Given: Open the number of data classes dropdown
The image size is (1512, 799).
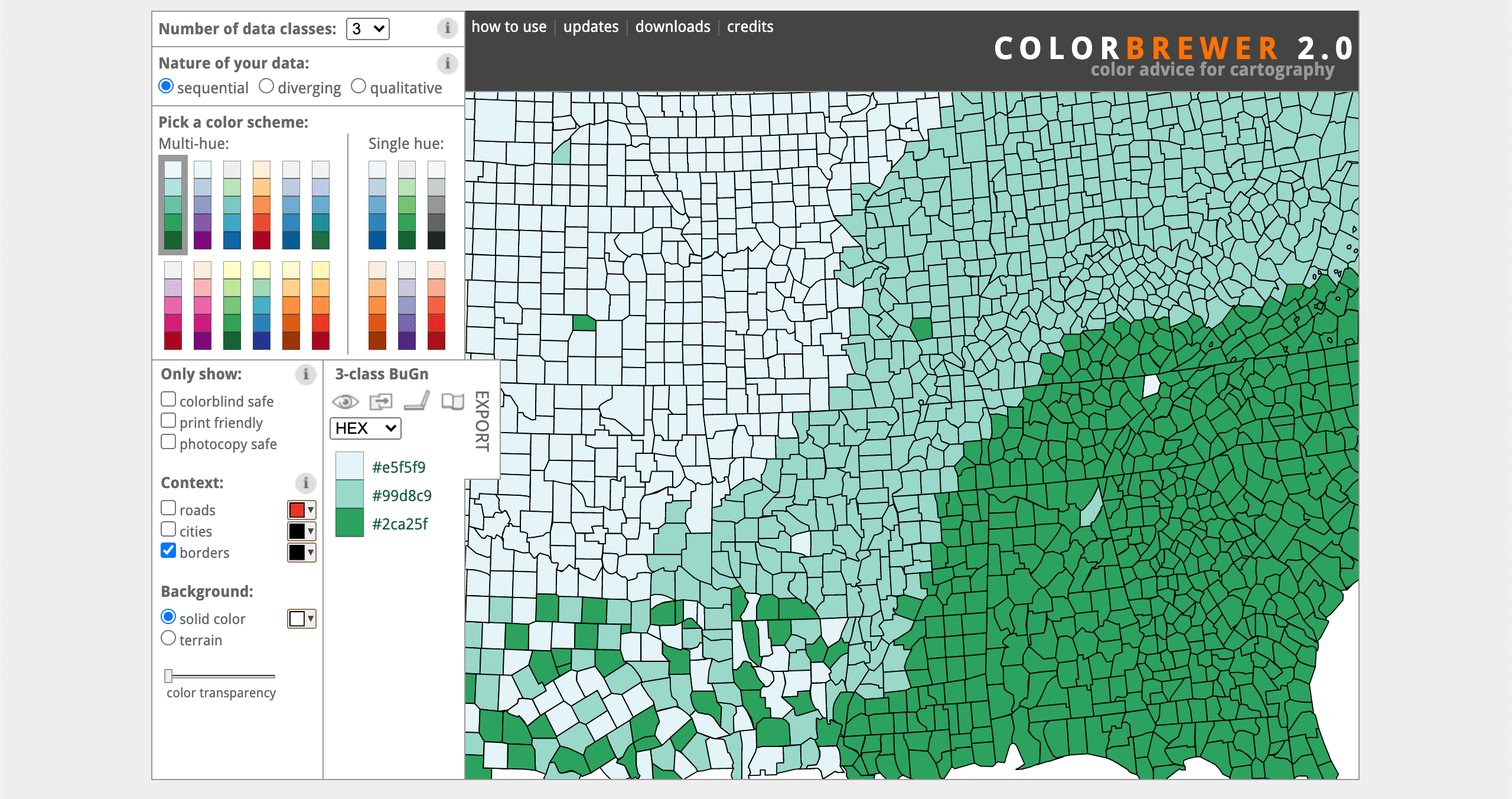Looking at the screenshot, I should pyautogui.click(x=367, y=28).
